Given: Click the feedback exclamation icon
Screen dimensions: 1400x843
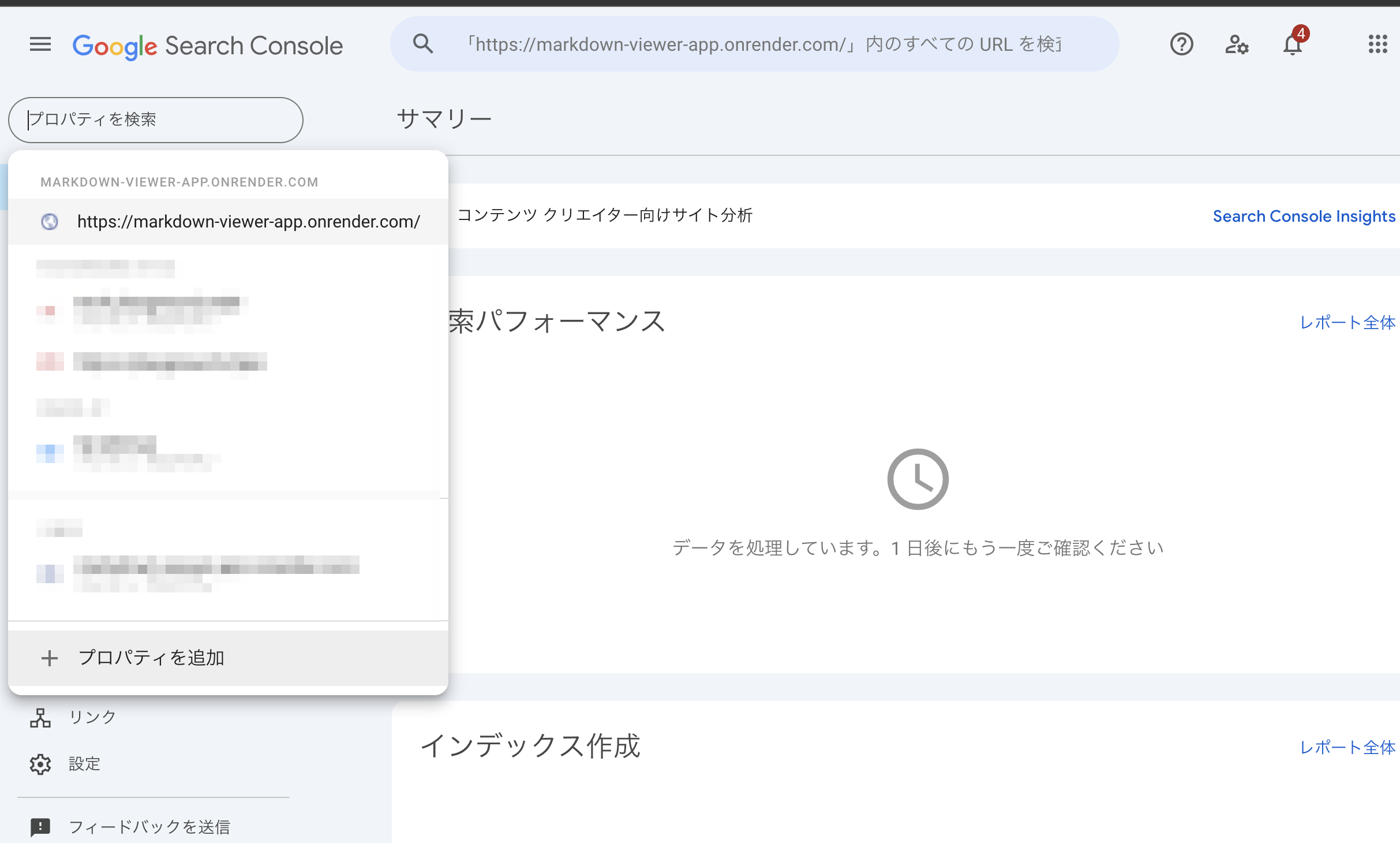Looking at the screenshot, I should click(40, 827).
